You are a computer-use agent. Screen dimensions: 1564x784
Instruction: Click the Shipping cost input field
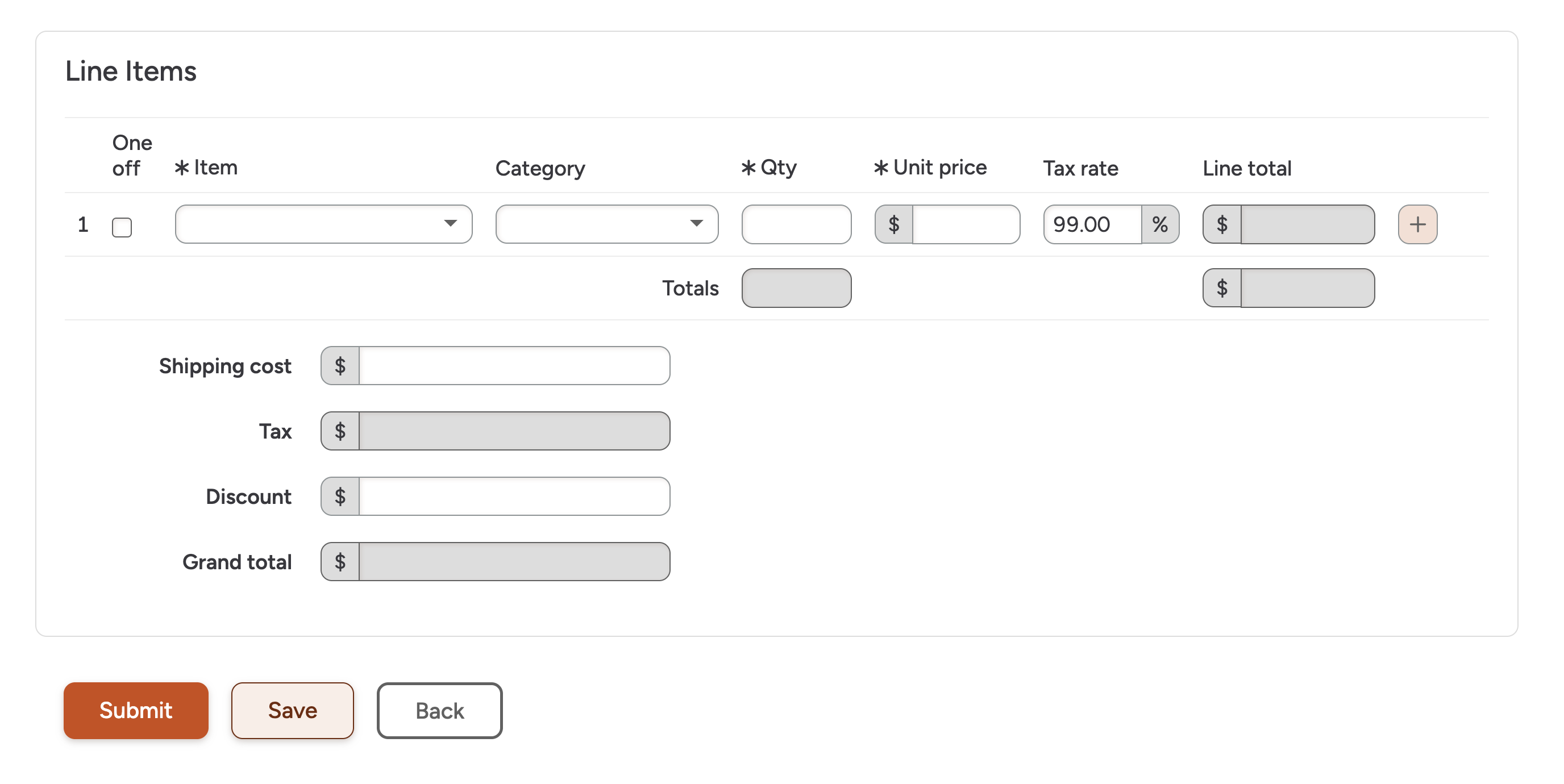pos(514,365)
